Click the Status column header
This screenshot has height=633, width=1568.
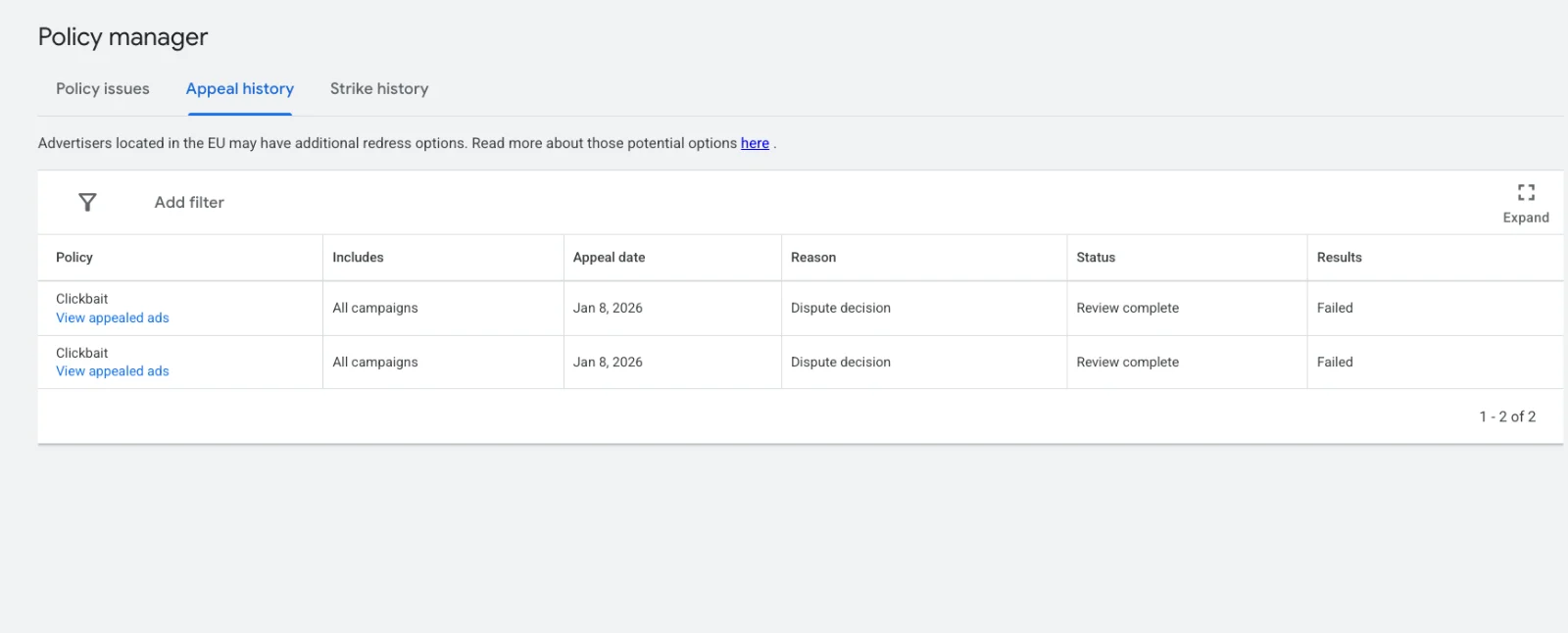pyautogui.click(x=1096, y=257)
